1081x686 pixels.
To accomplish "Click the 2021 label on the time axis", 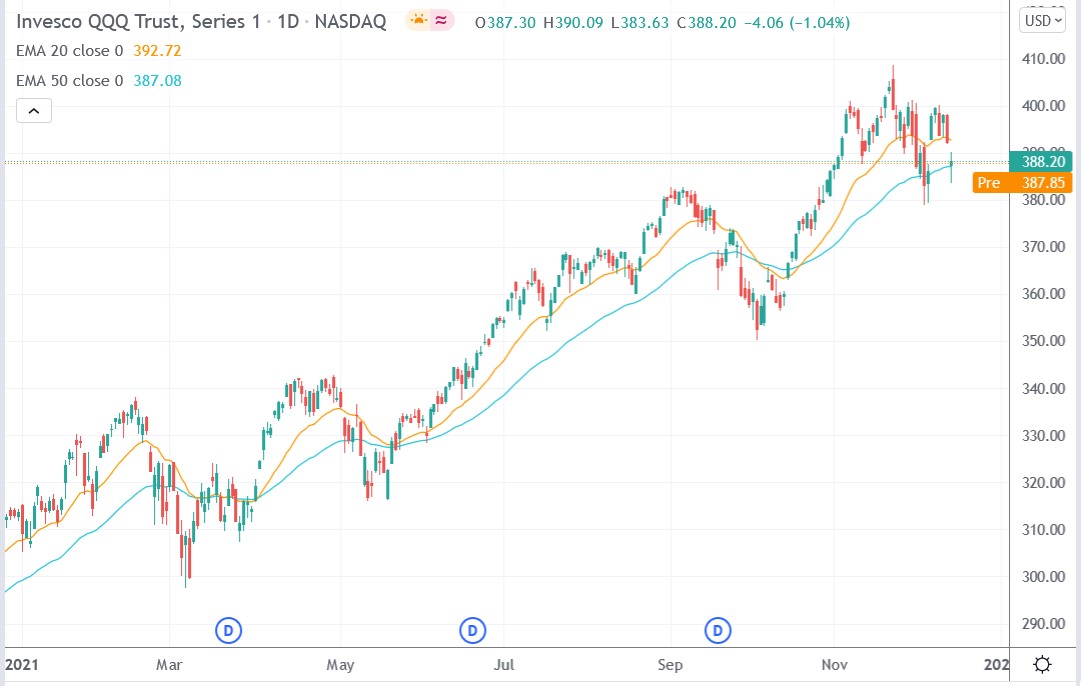I will [x=23, y=664].
